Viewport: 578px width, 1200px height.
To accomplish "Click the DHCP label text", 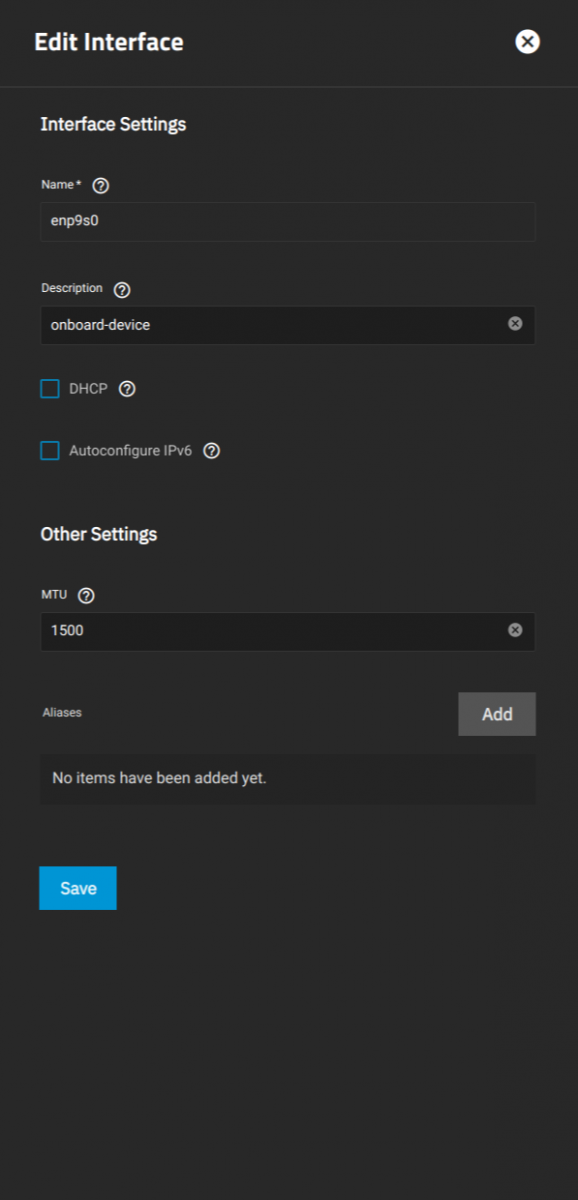I will pos(88,389).
